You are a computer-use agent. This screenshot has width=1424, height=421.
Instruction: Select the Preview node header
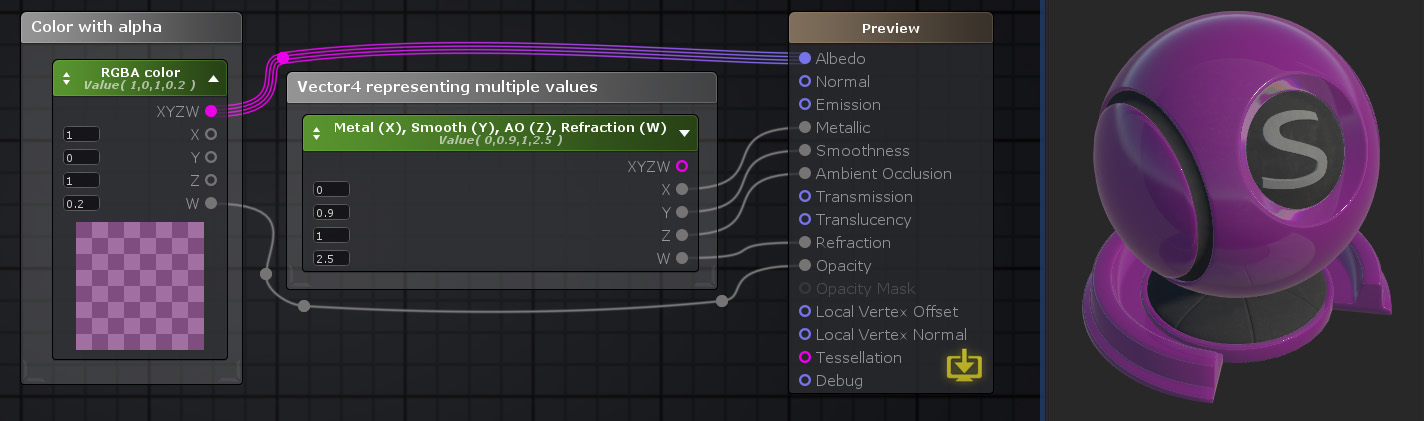point(891,28)
